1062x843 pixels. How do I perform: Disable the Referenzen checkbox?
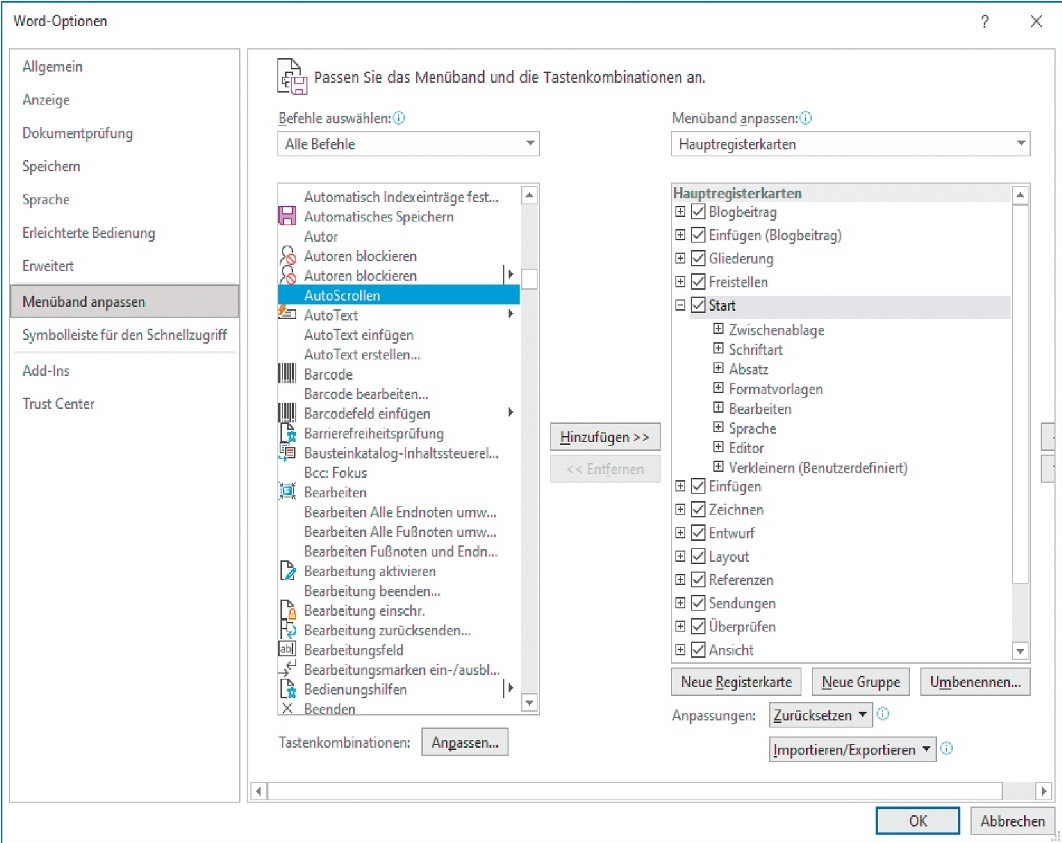698,580
